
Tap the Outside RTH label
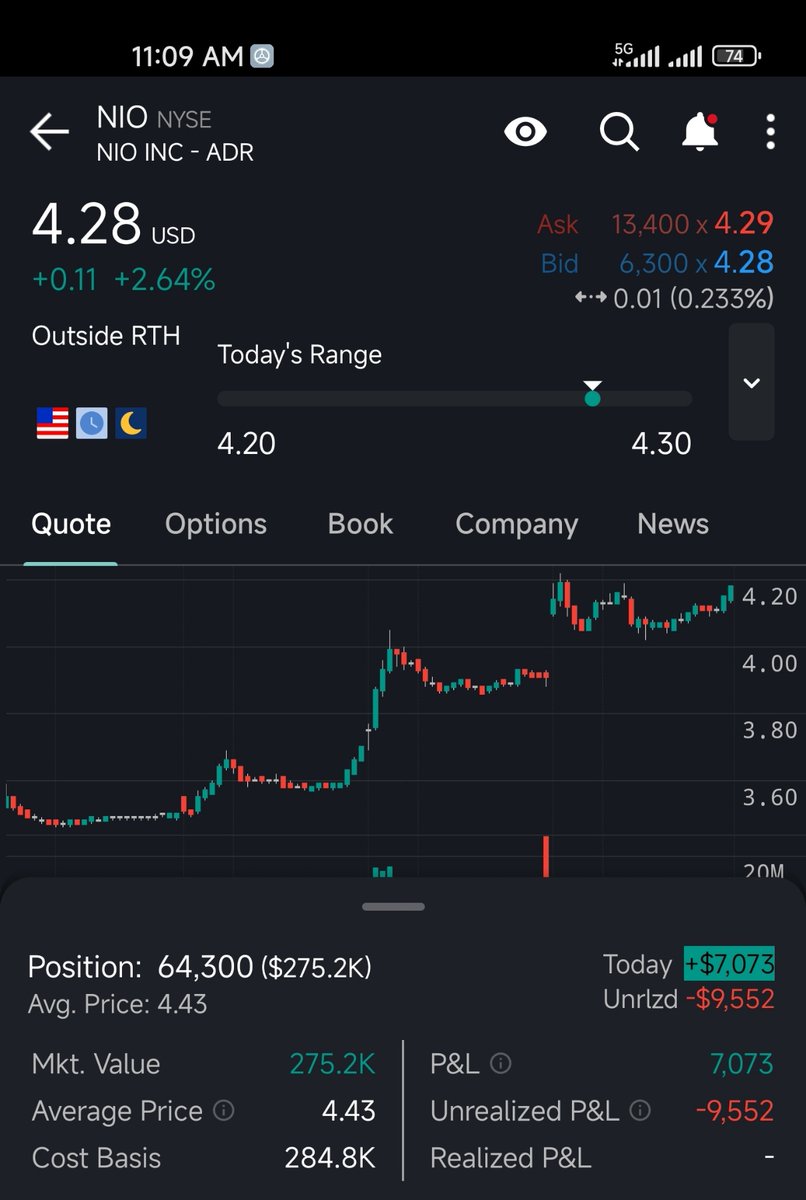(x=106, y=336)
